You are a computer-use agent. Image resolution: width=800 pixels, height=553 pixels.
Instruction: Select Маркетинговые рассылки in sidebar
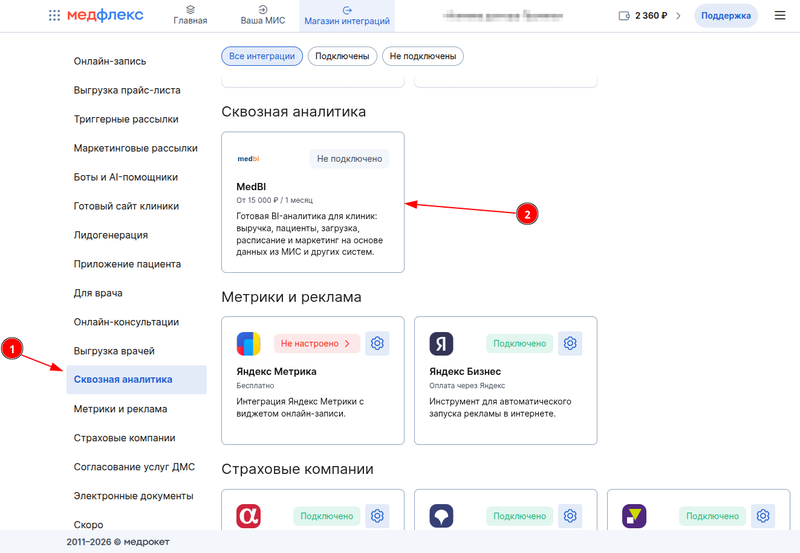coord(135,148)
